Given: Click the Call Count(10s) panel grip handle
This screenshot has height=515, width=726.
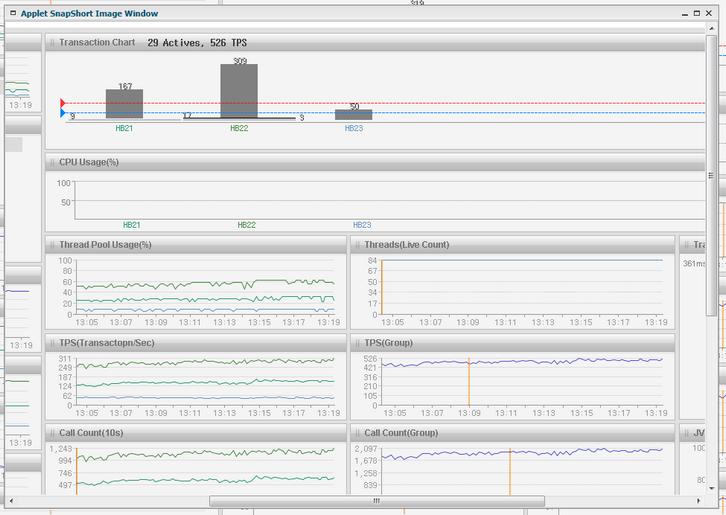Looking at the screenshot, I should (x=52, y=433).
